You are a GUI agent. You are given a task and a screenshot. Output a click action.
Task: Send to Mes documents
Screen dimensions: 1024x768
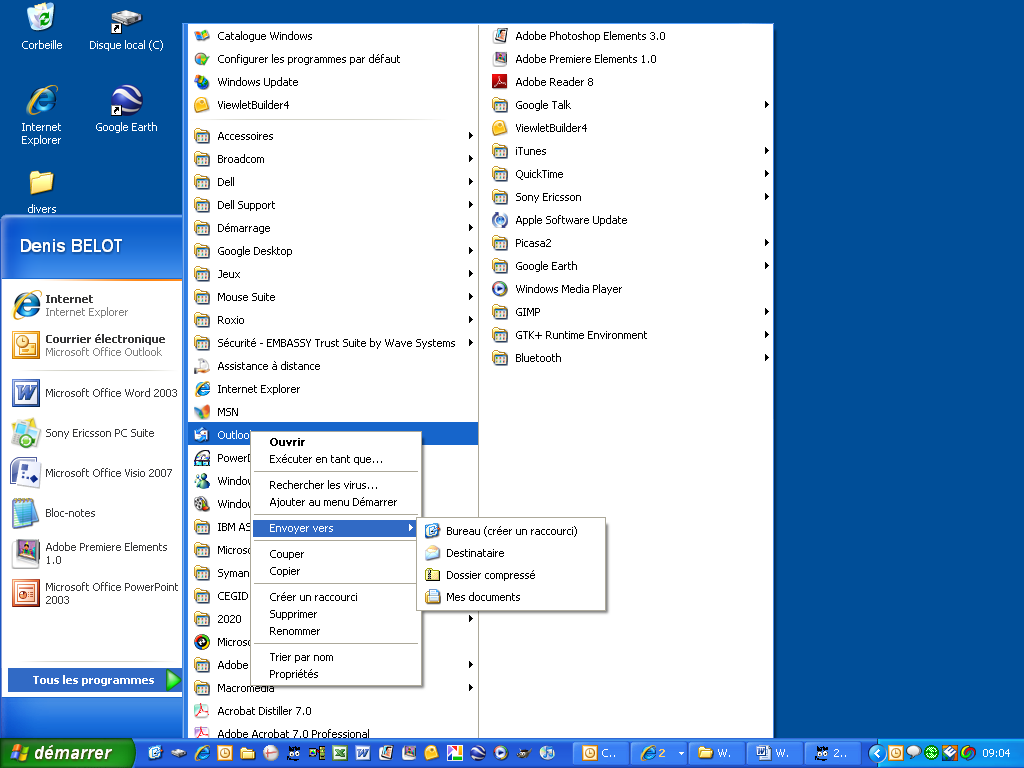(511, 597)
